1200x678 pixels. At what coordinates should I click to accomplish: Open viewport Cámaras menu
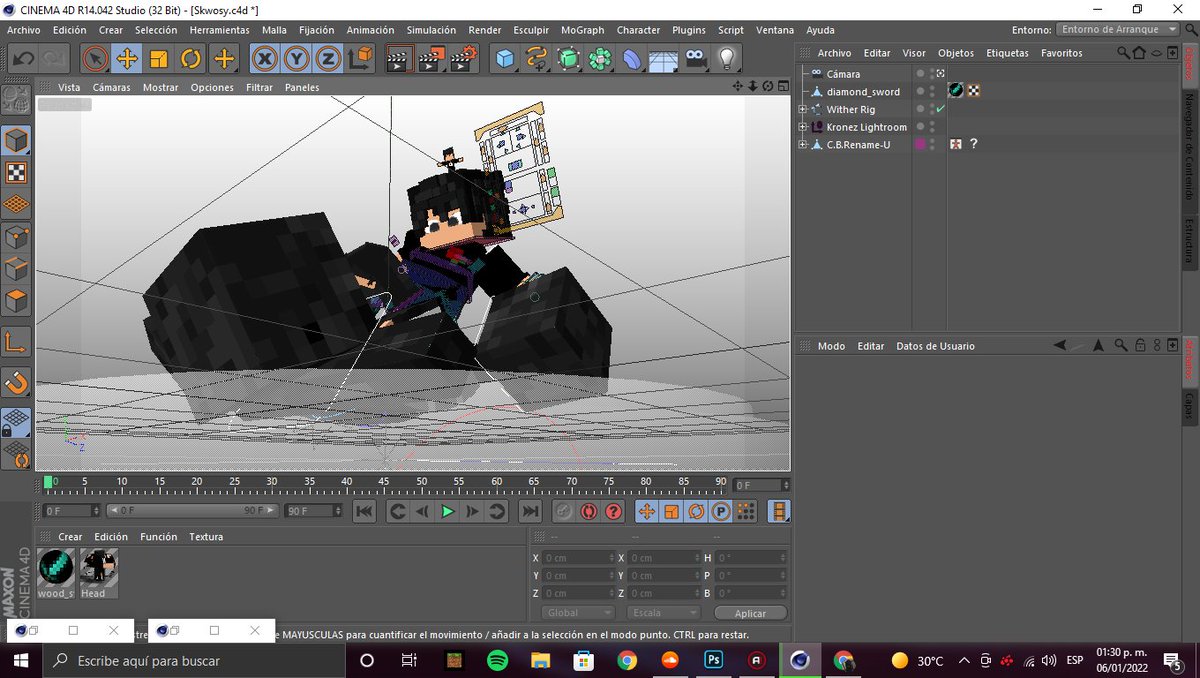tap(111, 87)
